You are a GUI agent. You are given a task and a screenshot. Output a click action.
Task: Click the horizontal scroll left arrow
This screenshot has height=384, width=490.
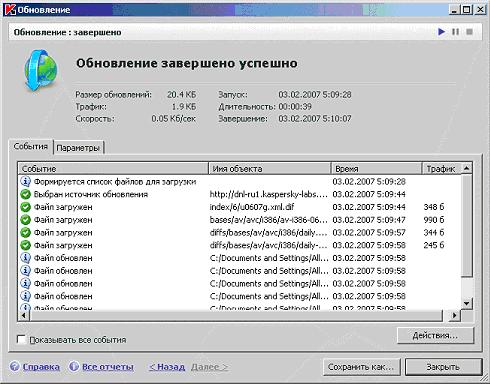pyautogui.click(x=24, y=315)
